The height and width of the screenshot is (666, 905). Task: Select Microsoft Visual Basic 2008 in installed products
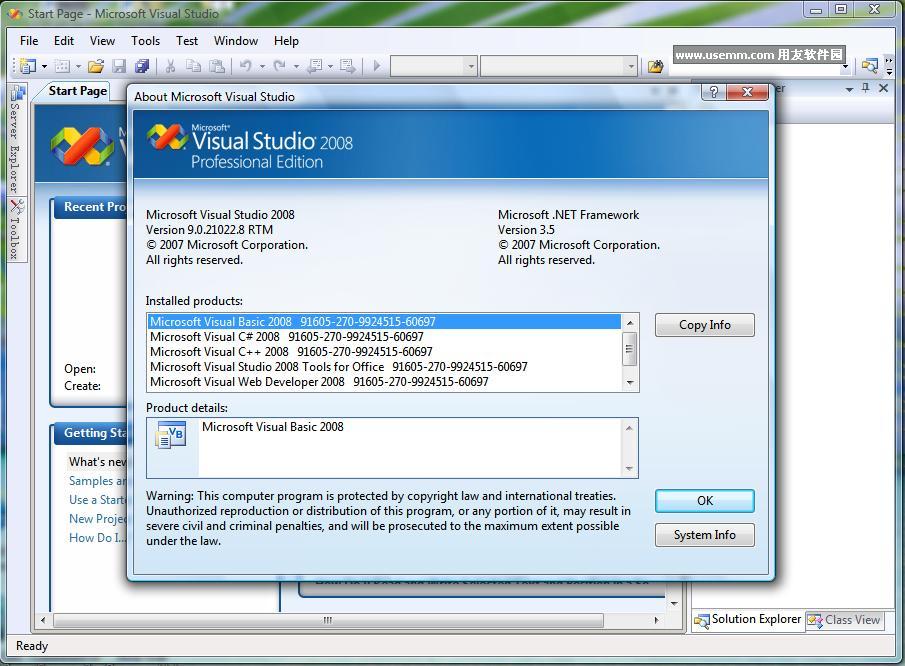384,321
